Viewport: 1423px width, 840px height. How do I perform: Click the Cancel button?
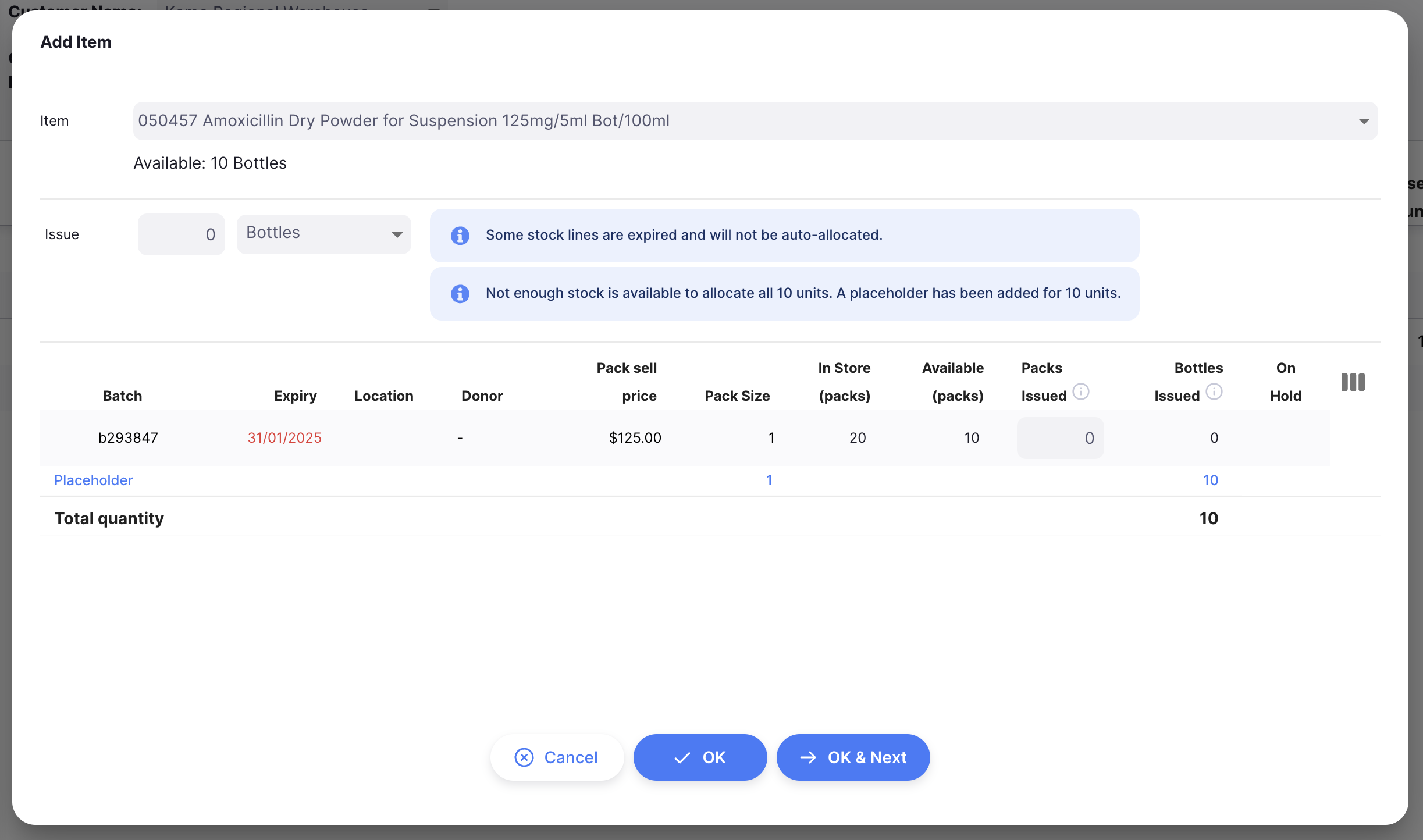click(x=557, y=757)
